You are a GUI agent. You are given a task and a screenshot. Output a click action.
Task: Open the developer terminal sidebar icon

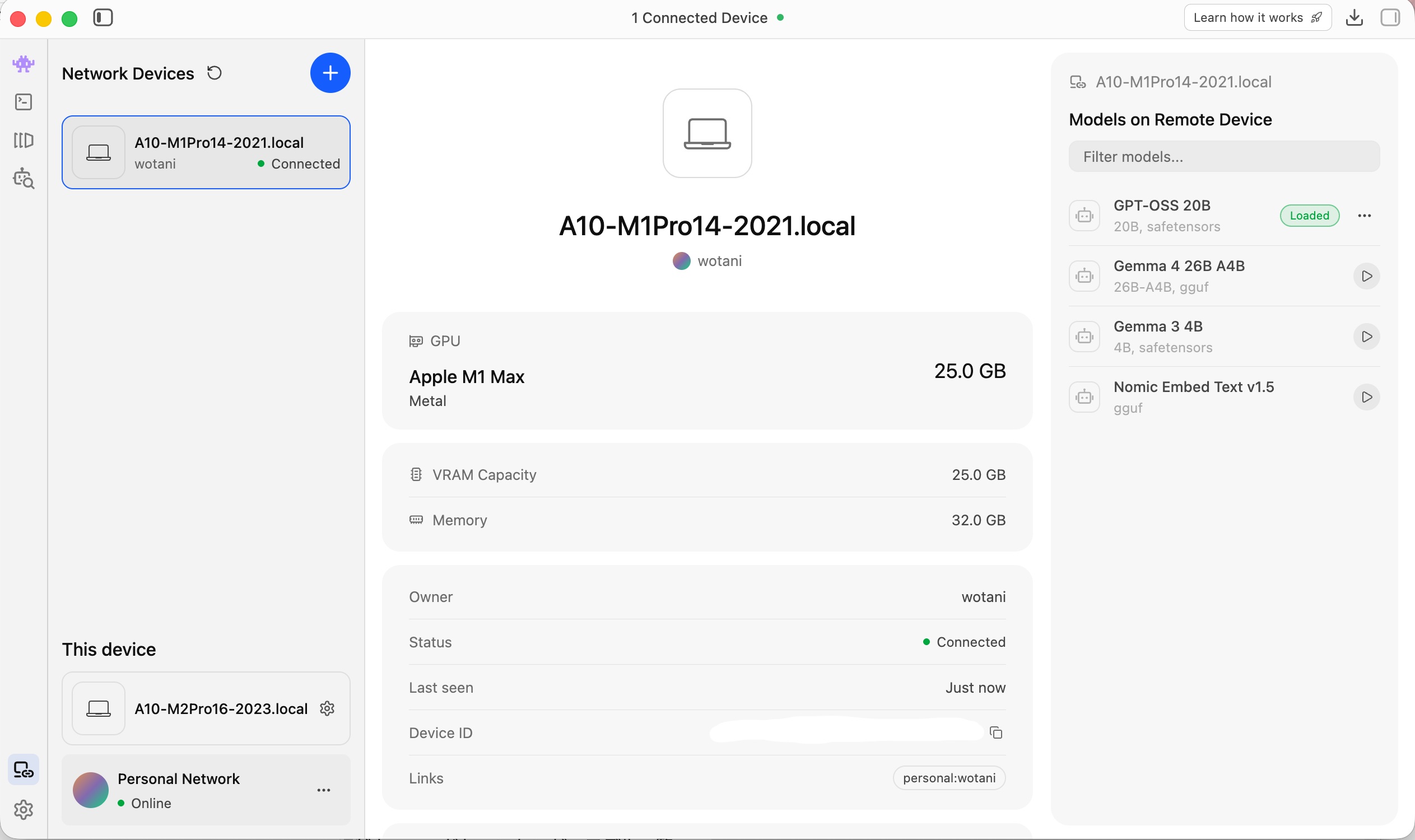[23, 102]
